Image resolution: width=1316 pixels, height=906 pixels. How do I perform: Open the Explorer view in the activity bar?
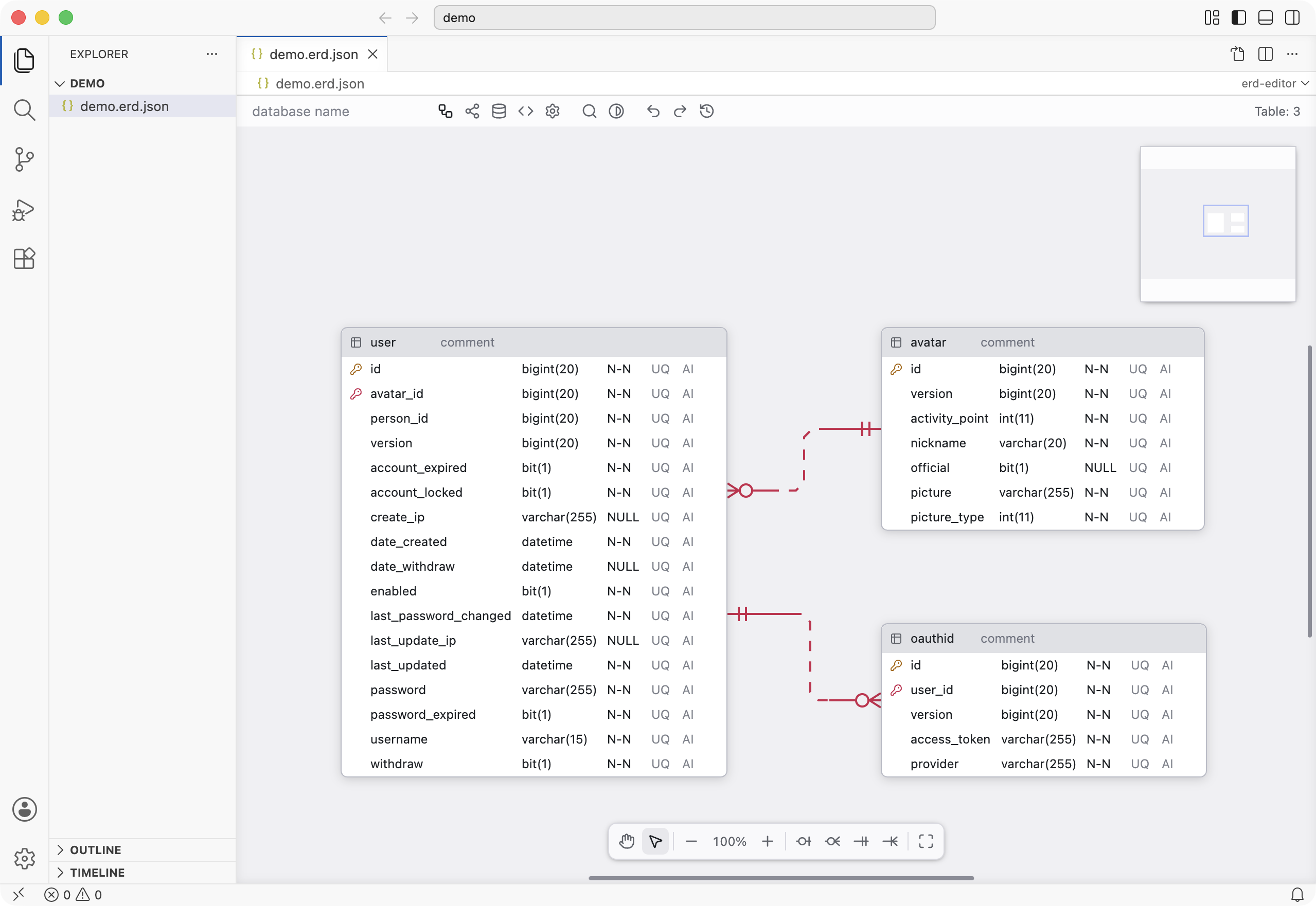[24, 60]
